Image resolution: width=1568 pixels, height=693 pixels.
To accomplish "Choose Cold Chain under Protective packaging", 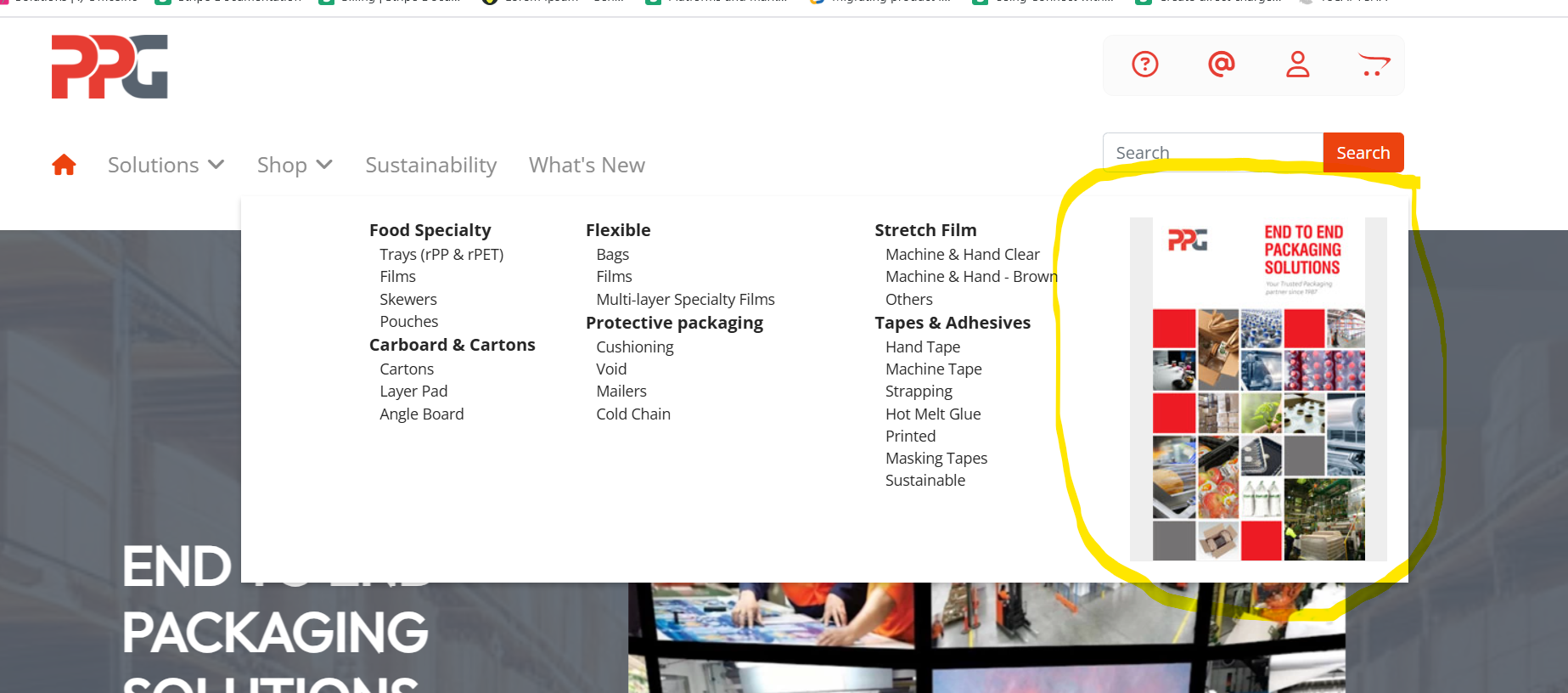I will tap(632, 414).
